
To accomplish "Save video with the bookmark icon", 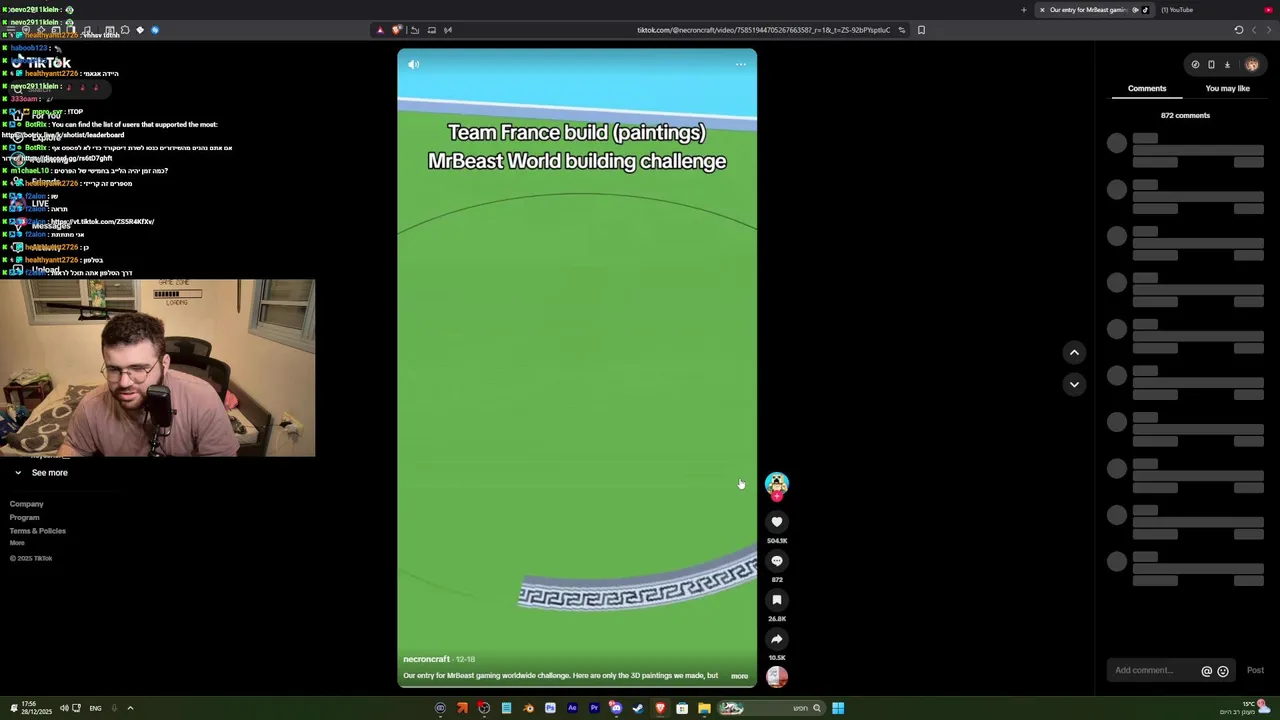I will (x=777, y=600).
